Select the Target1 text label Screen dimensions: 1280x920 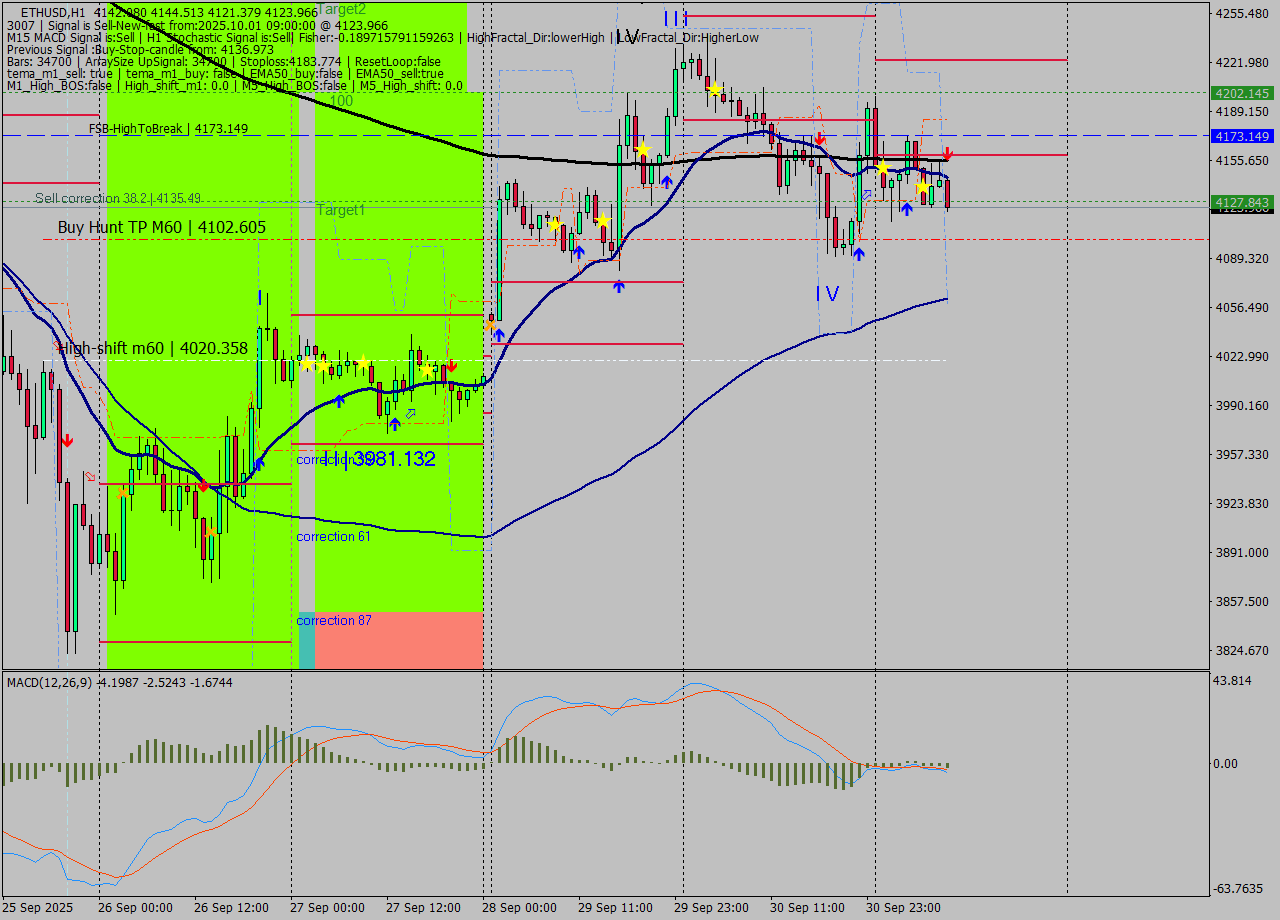(341, 210)
